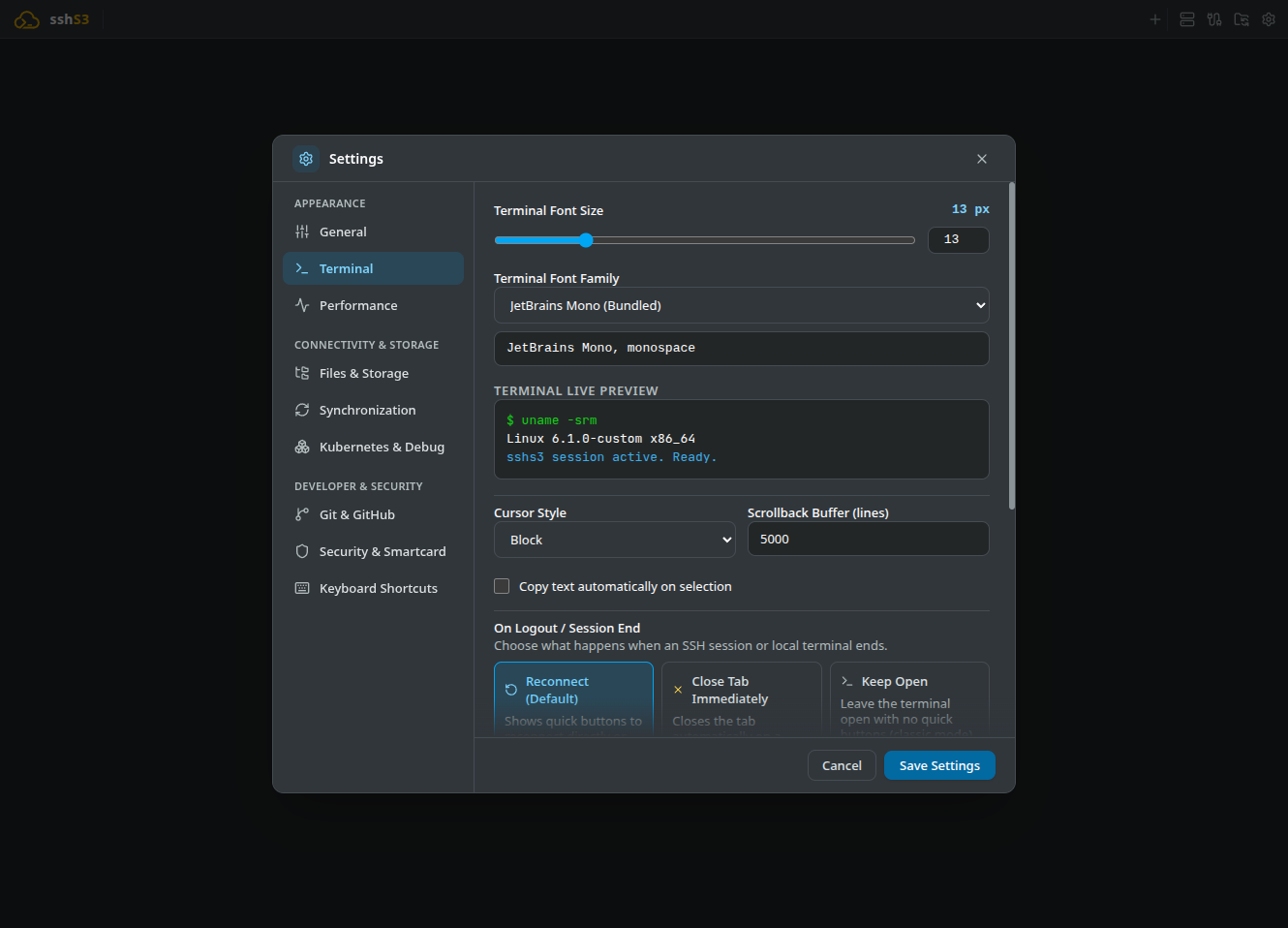This screenshot has width=1288, height=928.
Task: Click the keyboard icon beside Keyboard Shortcuts
Action: click(302, 588)
